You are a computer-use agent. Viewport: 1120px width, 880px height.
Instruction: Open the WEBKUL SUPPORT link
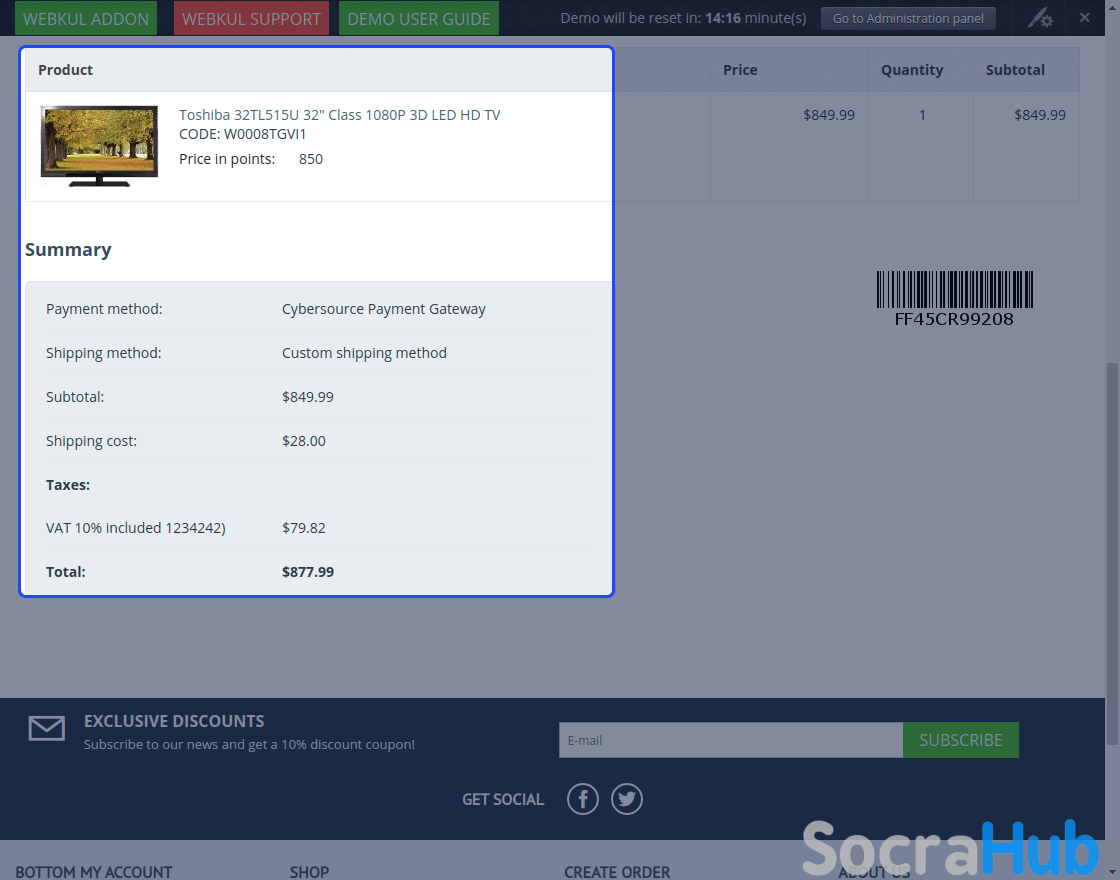point(251,19)
